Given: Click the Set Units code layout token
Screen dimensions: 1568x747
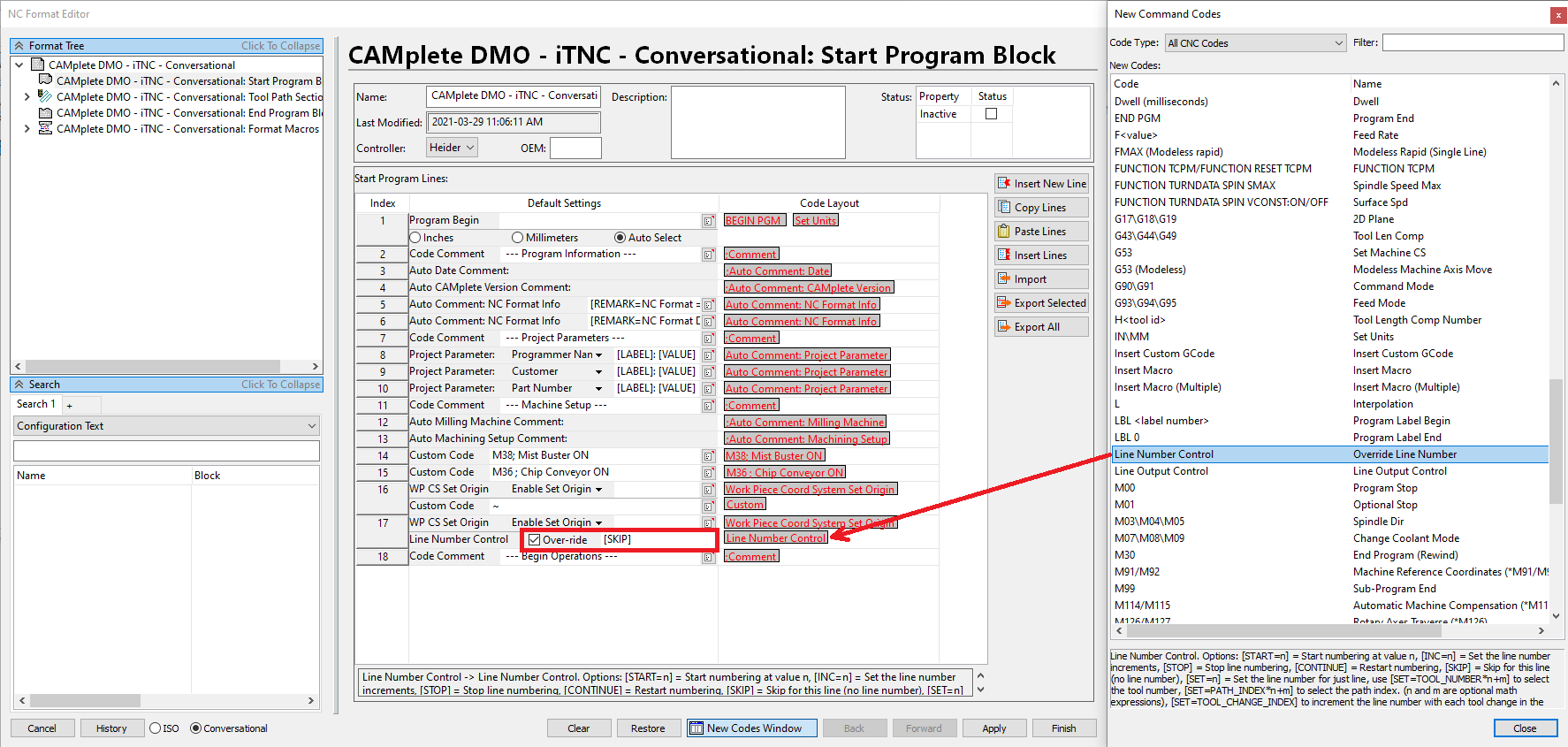Looking at the screenshot, I should pos(815,221).
